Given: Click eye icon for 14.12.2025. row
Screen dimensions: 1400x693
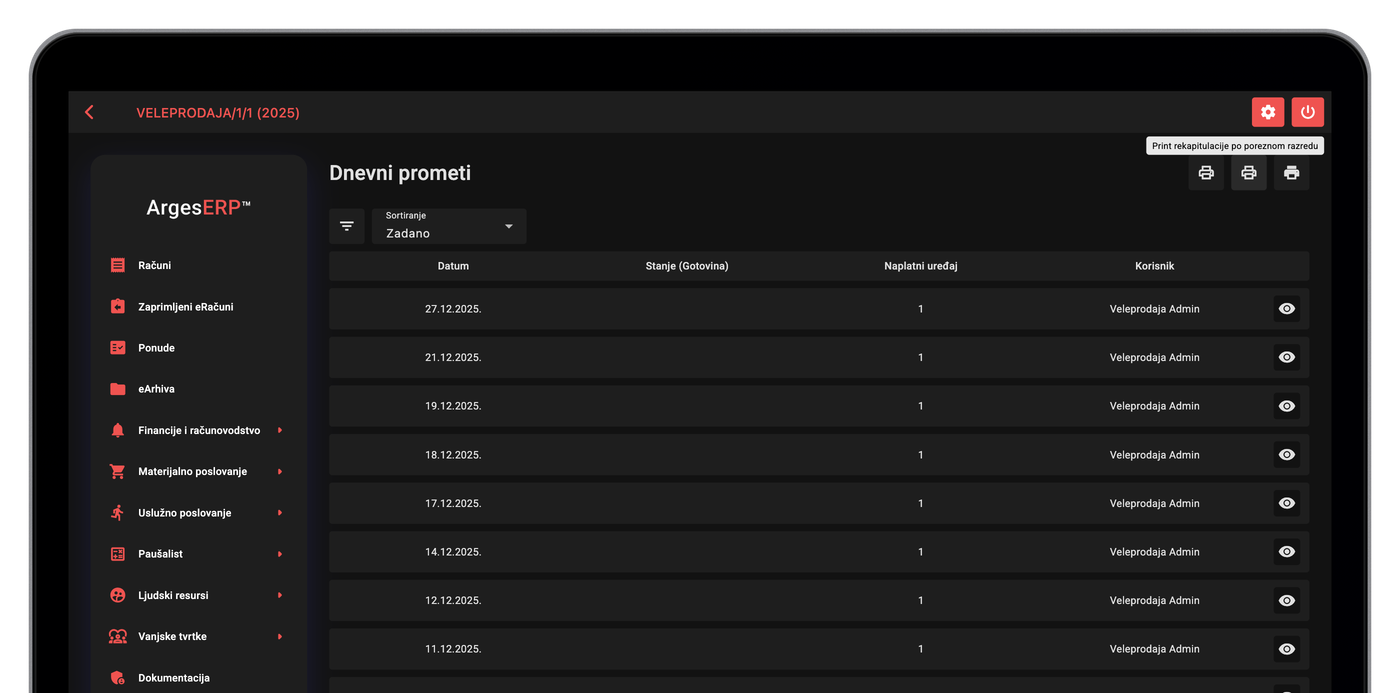Looking at the screenshot, I should (x=1287, y=552).
